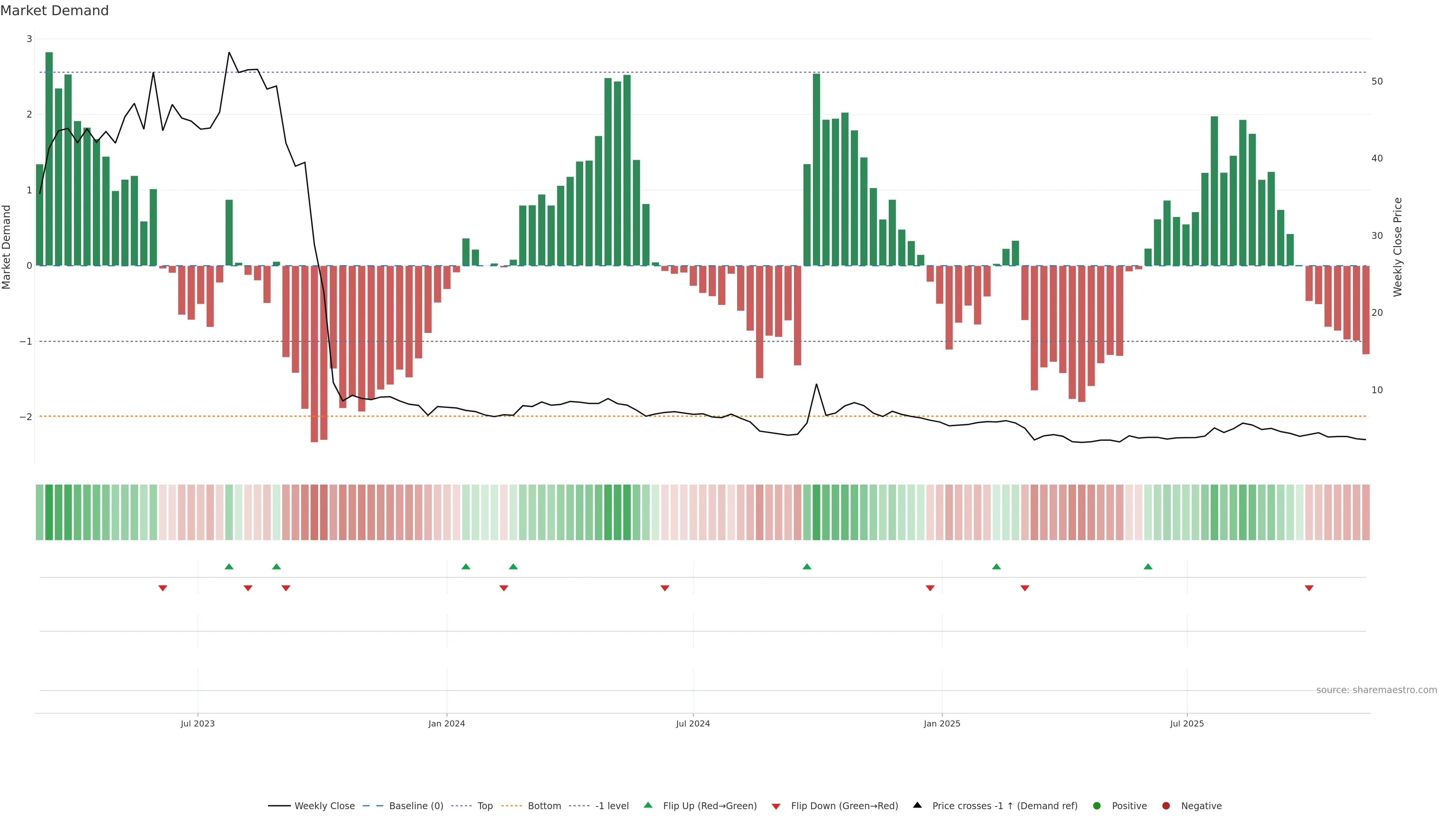Click the black triangle Price crosses legend icon
The image size is (1456, 819).
click(917, 805)
